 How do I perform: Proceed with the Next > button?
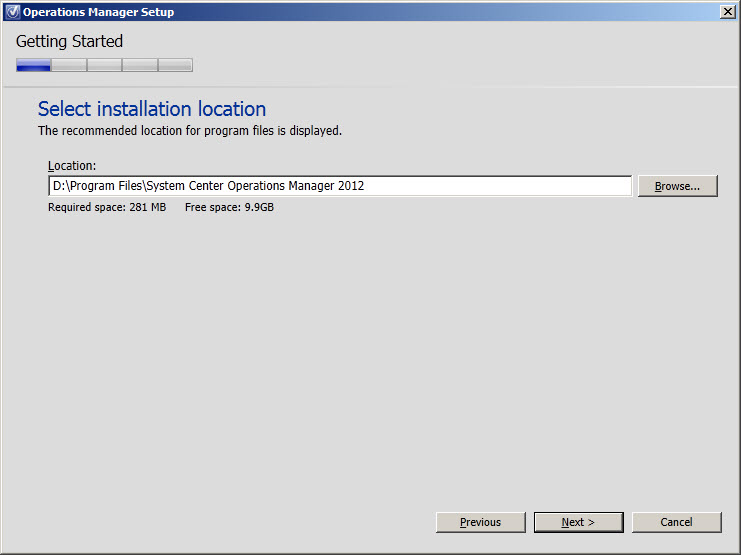click(578, 522)
